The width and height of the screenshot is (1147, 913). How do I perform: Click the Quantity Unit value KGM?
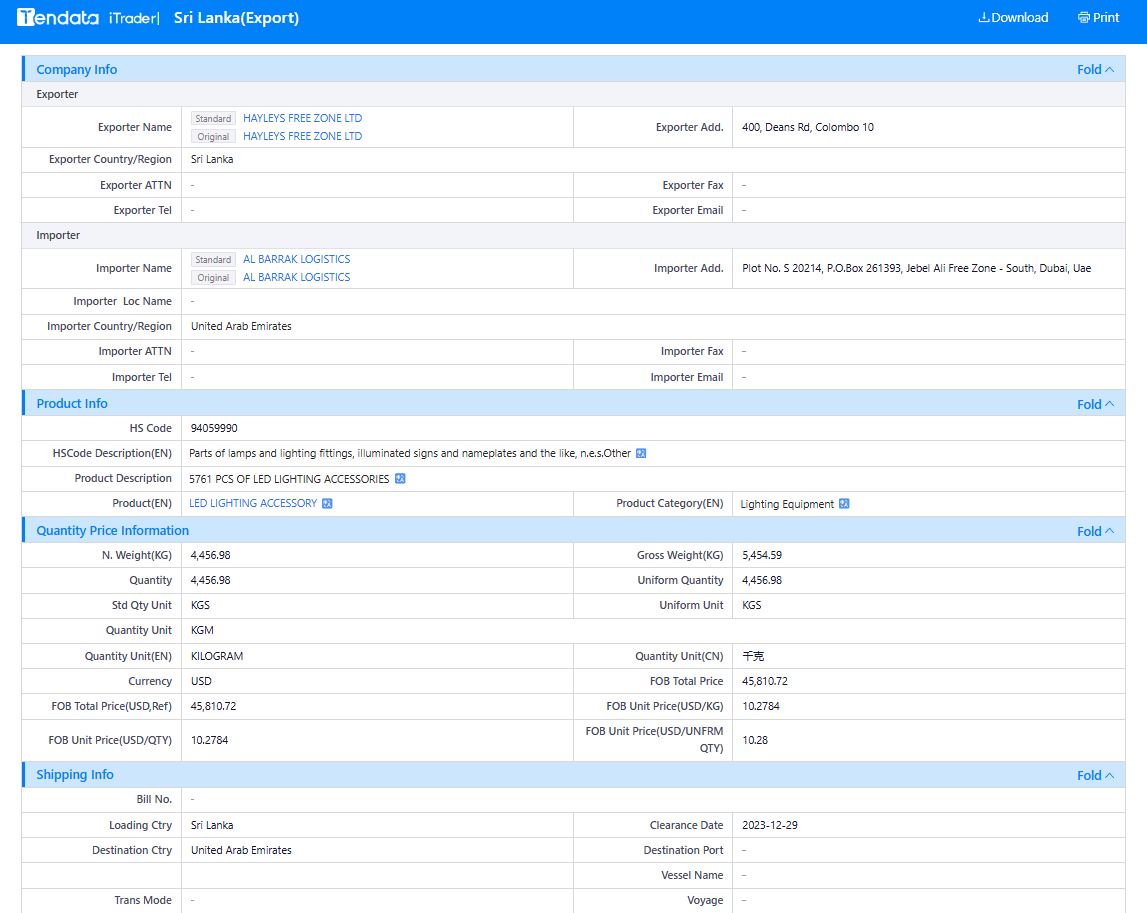tap(202, 630)
